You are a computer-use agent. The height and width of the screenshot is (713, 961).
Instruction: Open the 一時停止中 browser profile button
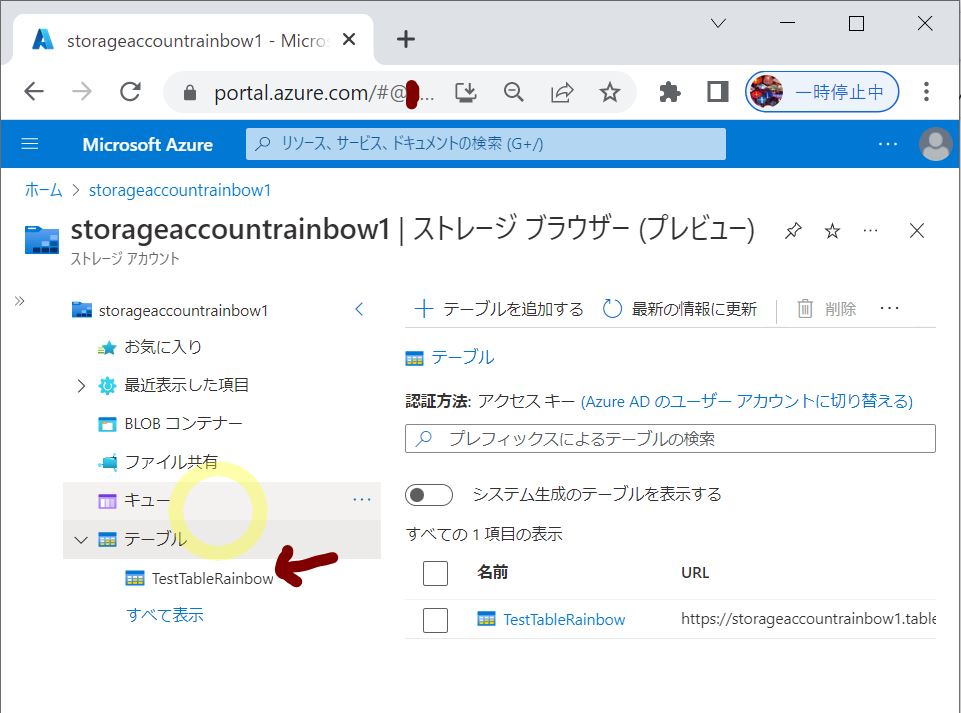click(x=822, y=92)
